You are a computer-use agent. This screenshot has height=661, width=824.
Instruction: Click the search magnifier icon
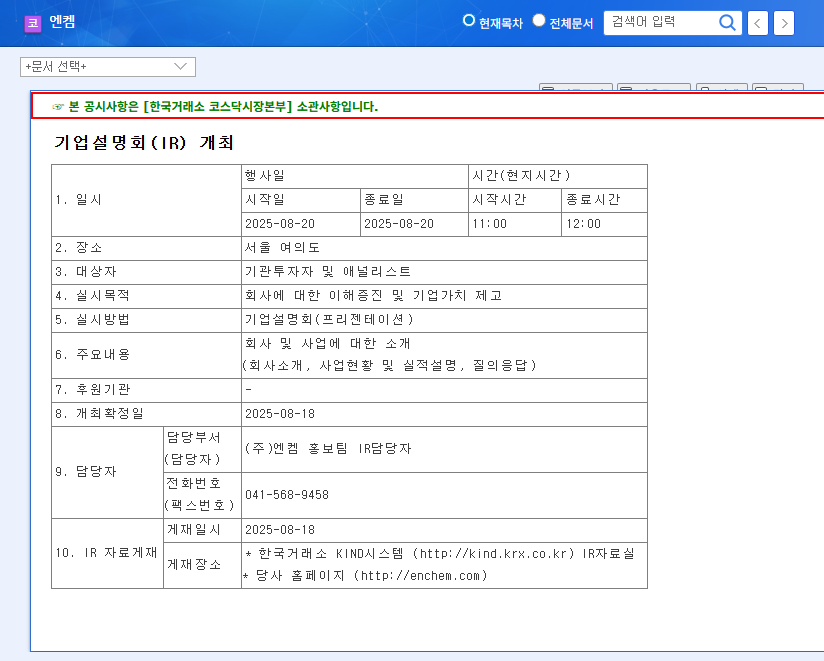click(x=727, y=22)
